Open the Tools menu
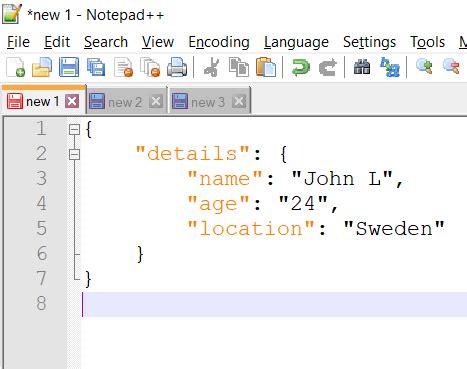Viewport: 467px width, 369px height. (x=428, y=42)
